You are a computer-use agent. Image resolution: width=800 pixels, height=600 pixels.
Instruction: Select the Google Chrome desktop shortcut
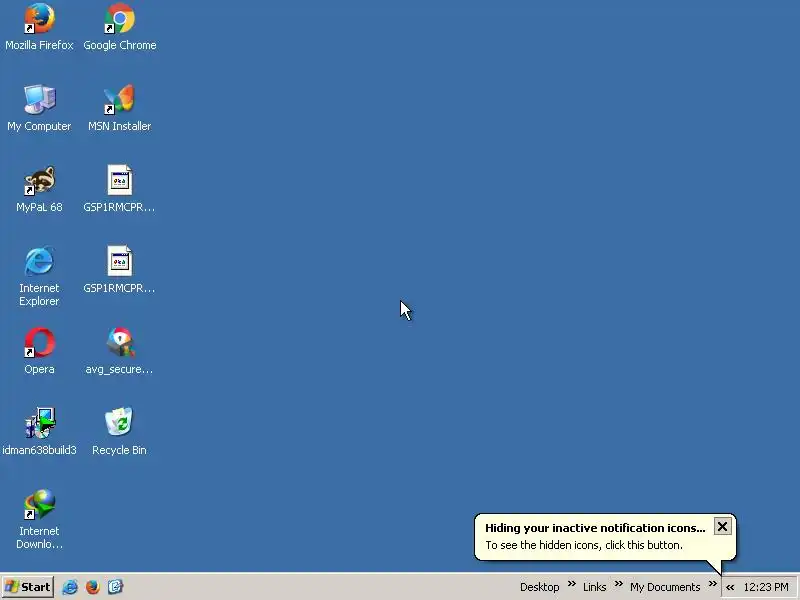click(x=119, y=27)
